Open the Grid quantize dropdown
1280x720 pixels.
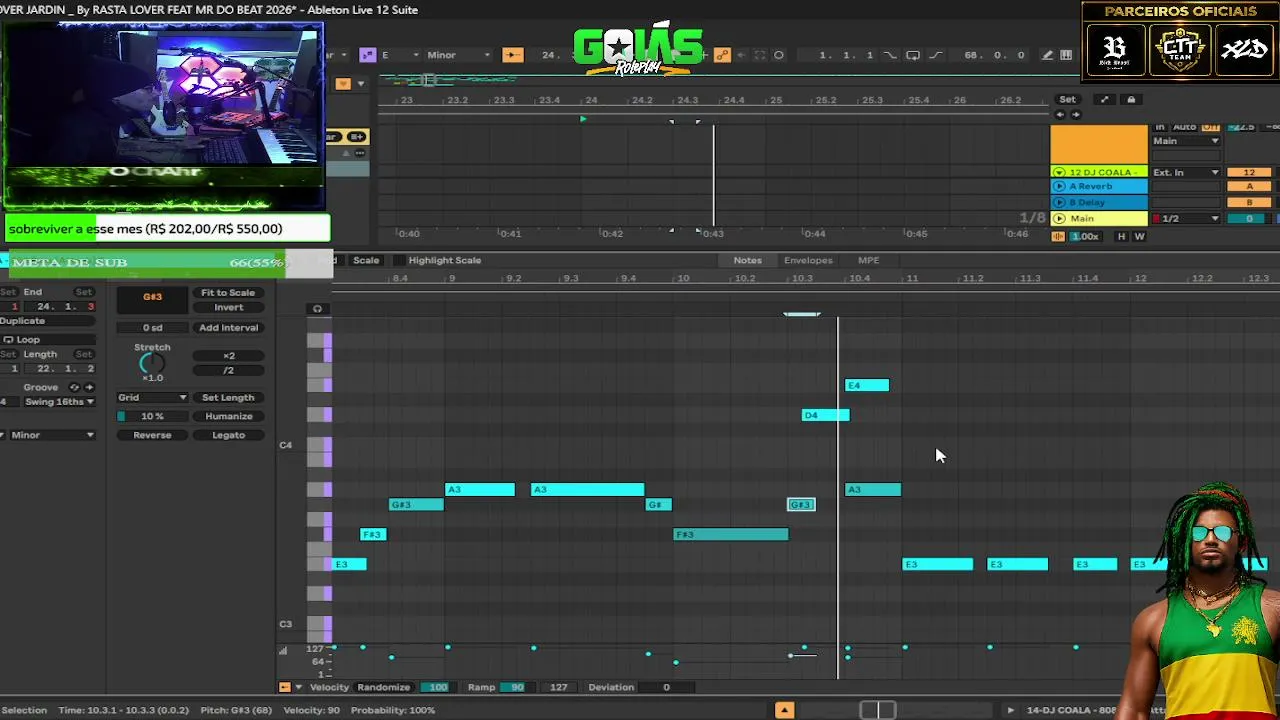coord(152,398)
